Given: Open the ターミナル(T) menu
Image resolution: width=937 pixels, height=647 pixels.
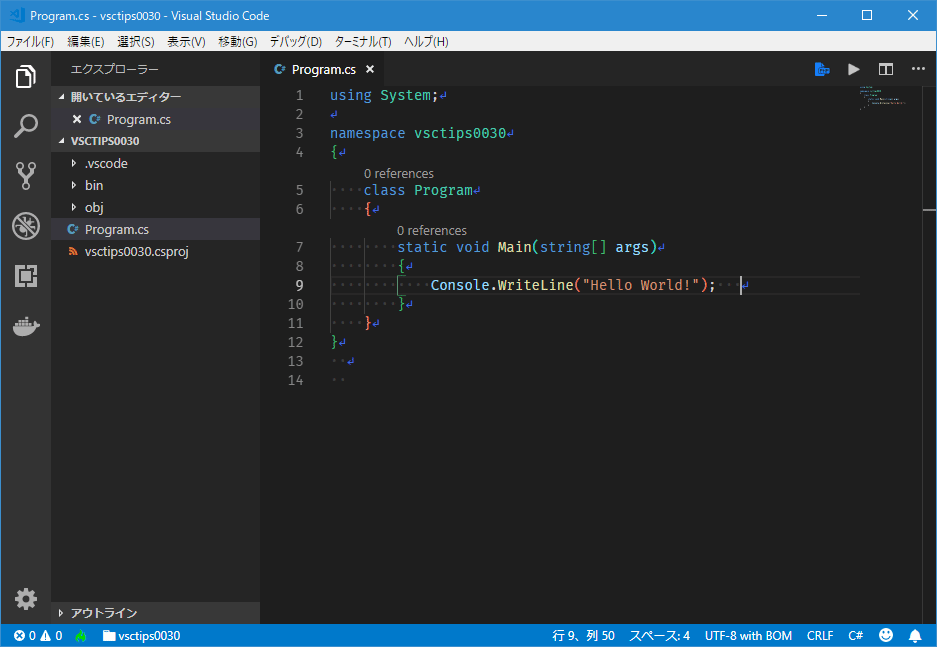Looking at the screenshot, I should point(363,41).
